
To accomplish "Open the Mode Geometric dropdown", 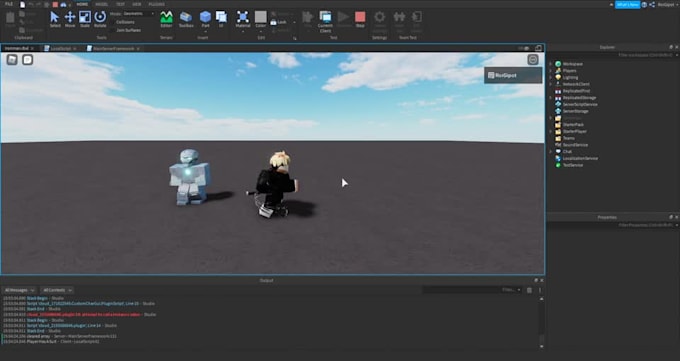I will pos(139,14).
